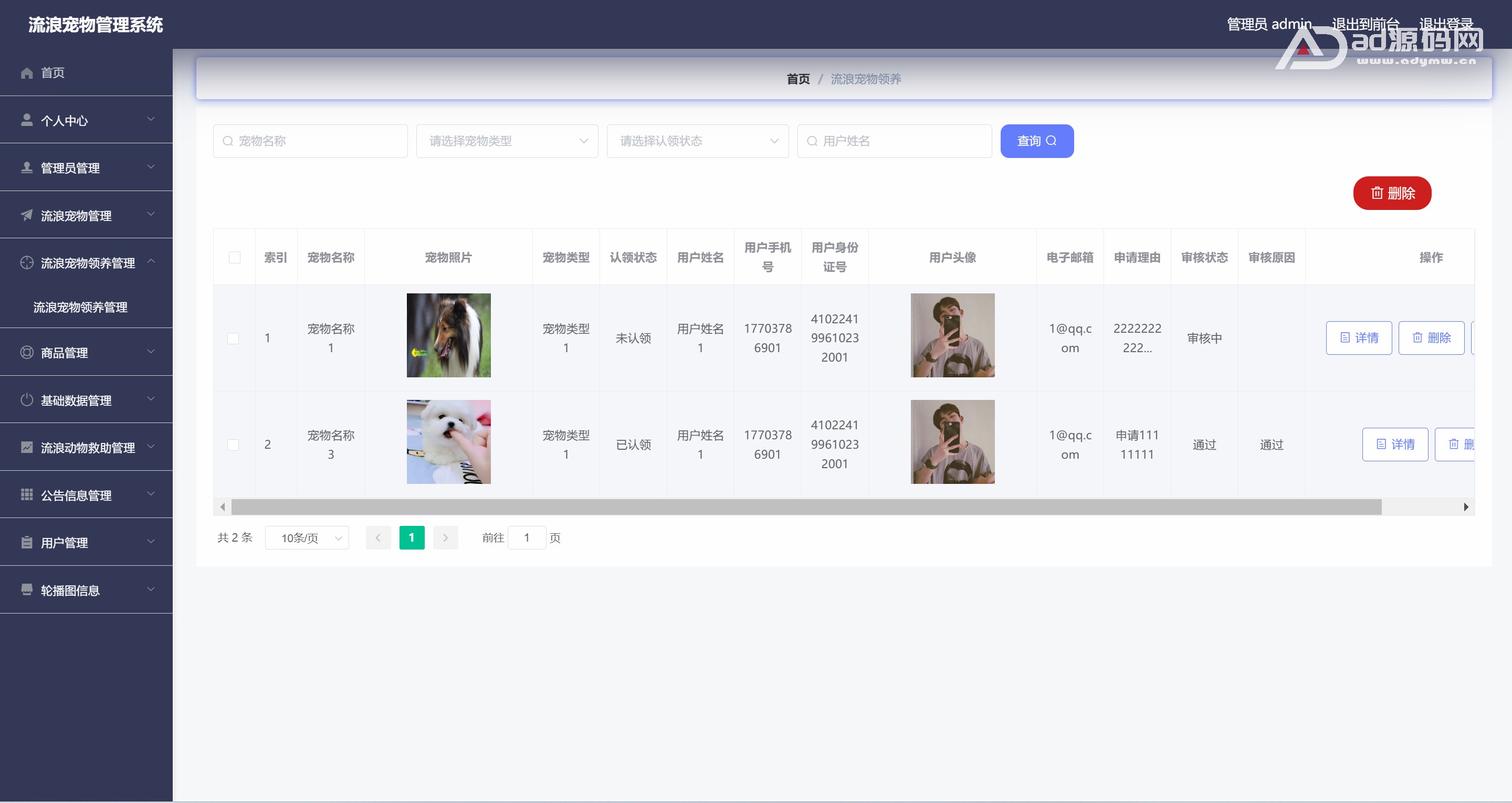This screenshot has width=1512, height=803.
Task: Click the grid icon beside 公告信息管理
Action: (x=26, y=495)
